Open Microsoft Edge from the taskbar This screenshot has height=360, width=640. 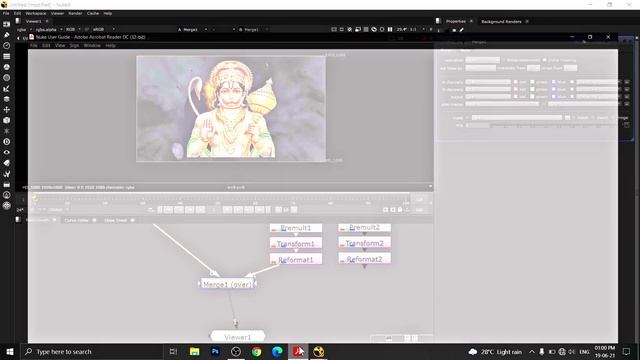277,351
